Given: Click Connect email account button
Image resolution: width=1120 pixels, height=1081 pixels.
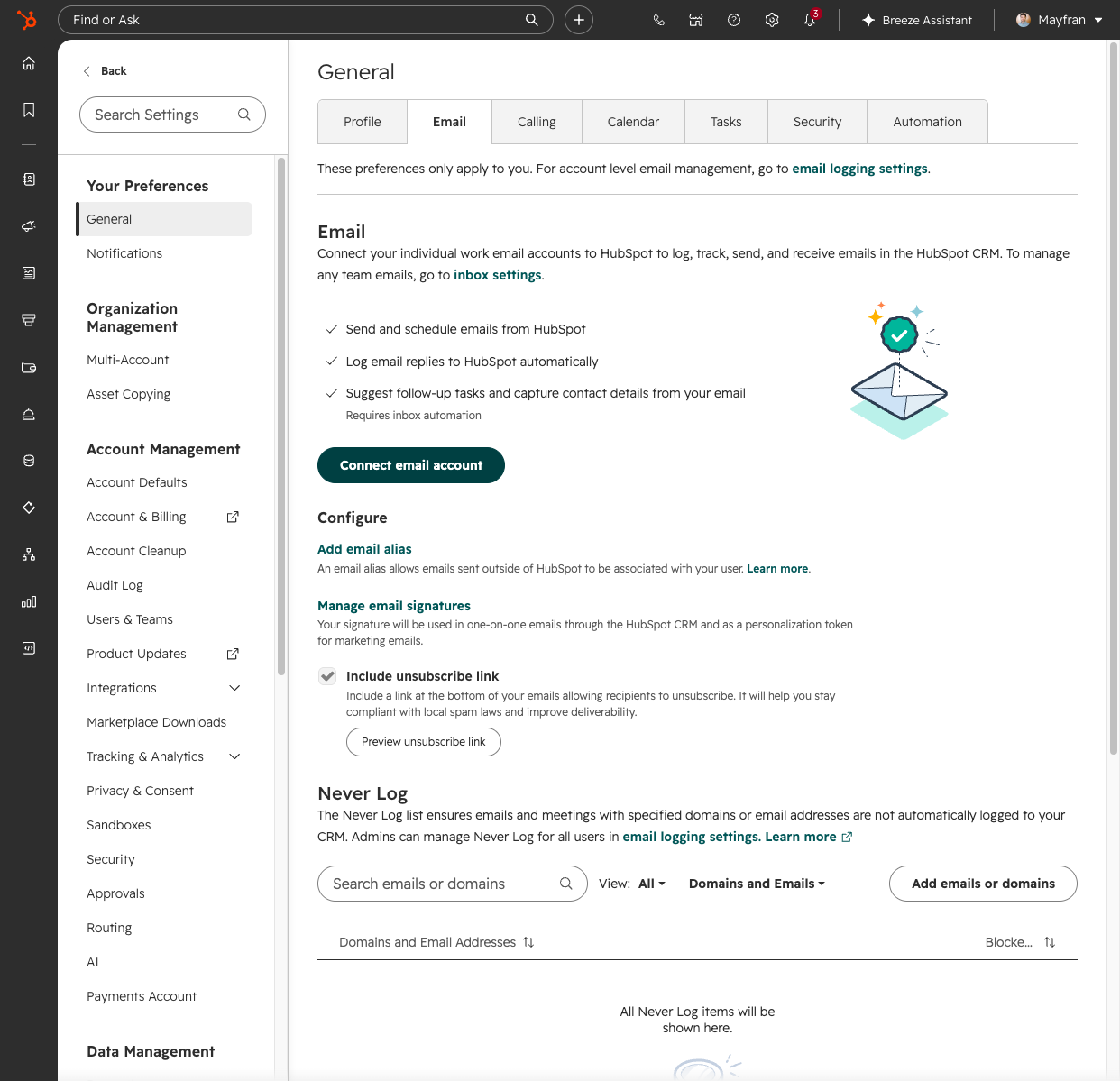Looking at the screenshot, I should [411, 465].
